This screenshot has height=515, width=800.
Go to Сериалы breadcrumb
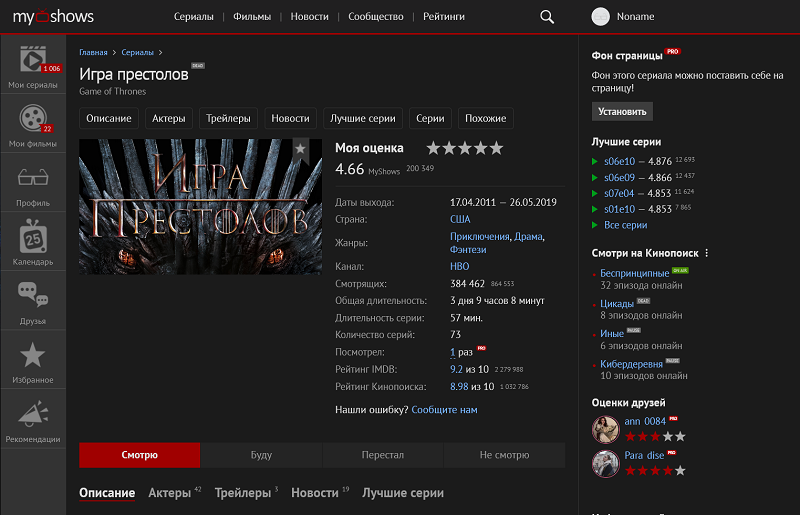[138, 53]
